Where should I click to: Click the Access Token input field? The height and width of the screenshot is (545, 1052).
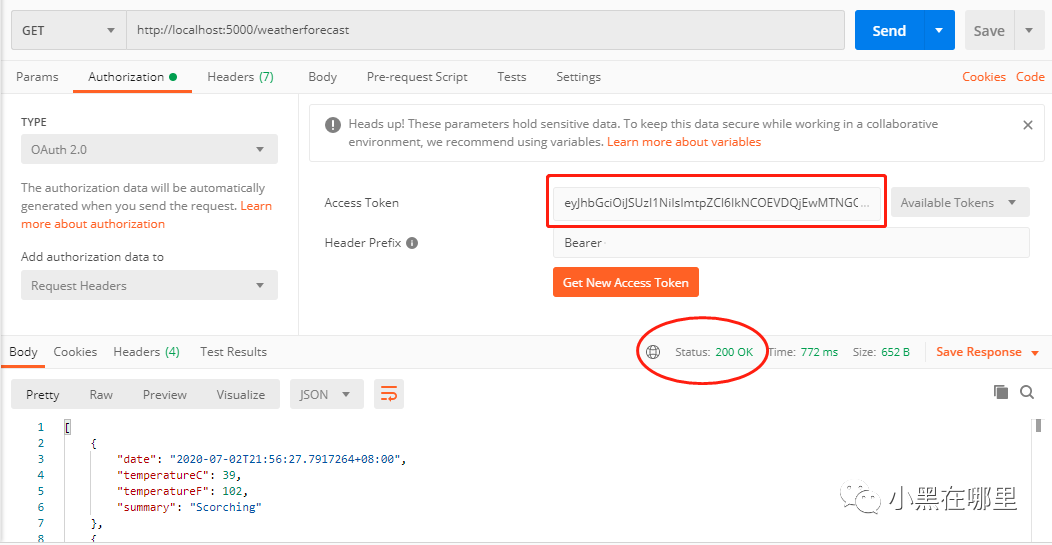pyautogui.click(x=717, y=202)
